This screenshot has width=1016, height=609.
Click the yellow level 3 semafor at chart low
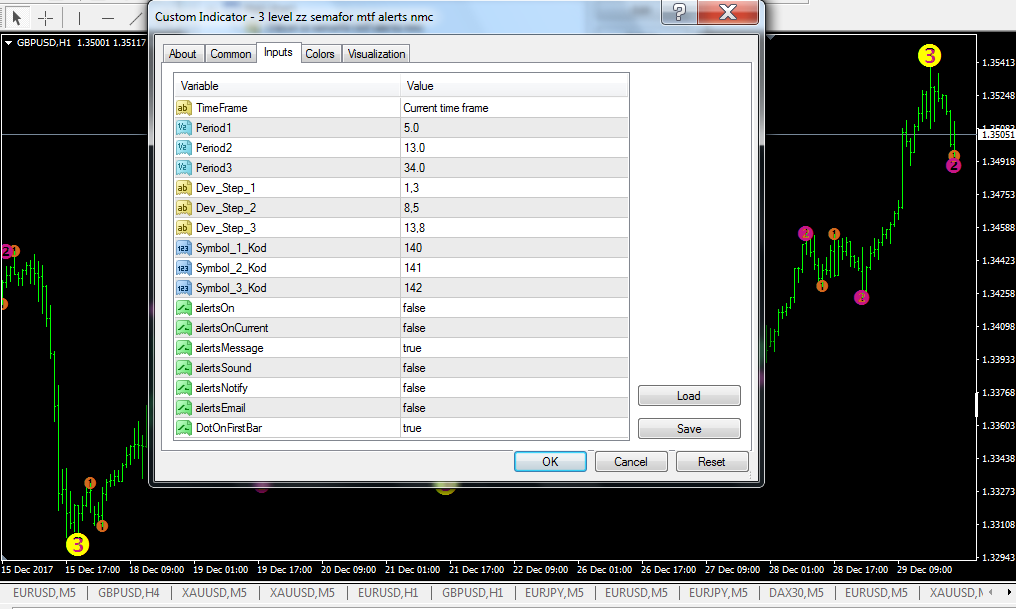tap(77, 544)
